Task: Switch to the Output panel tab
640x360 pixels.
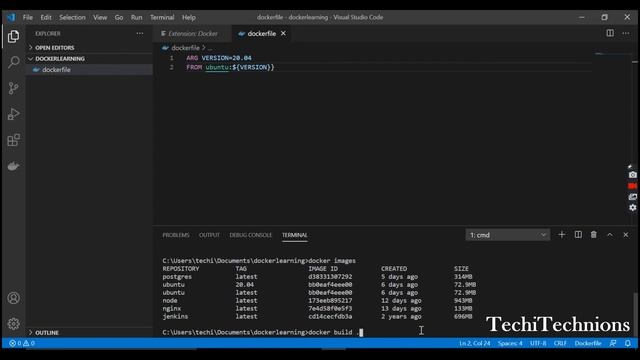Action: pos(209,235)
